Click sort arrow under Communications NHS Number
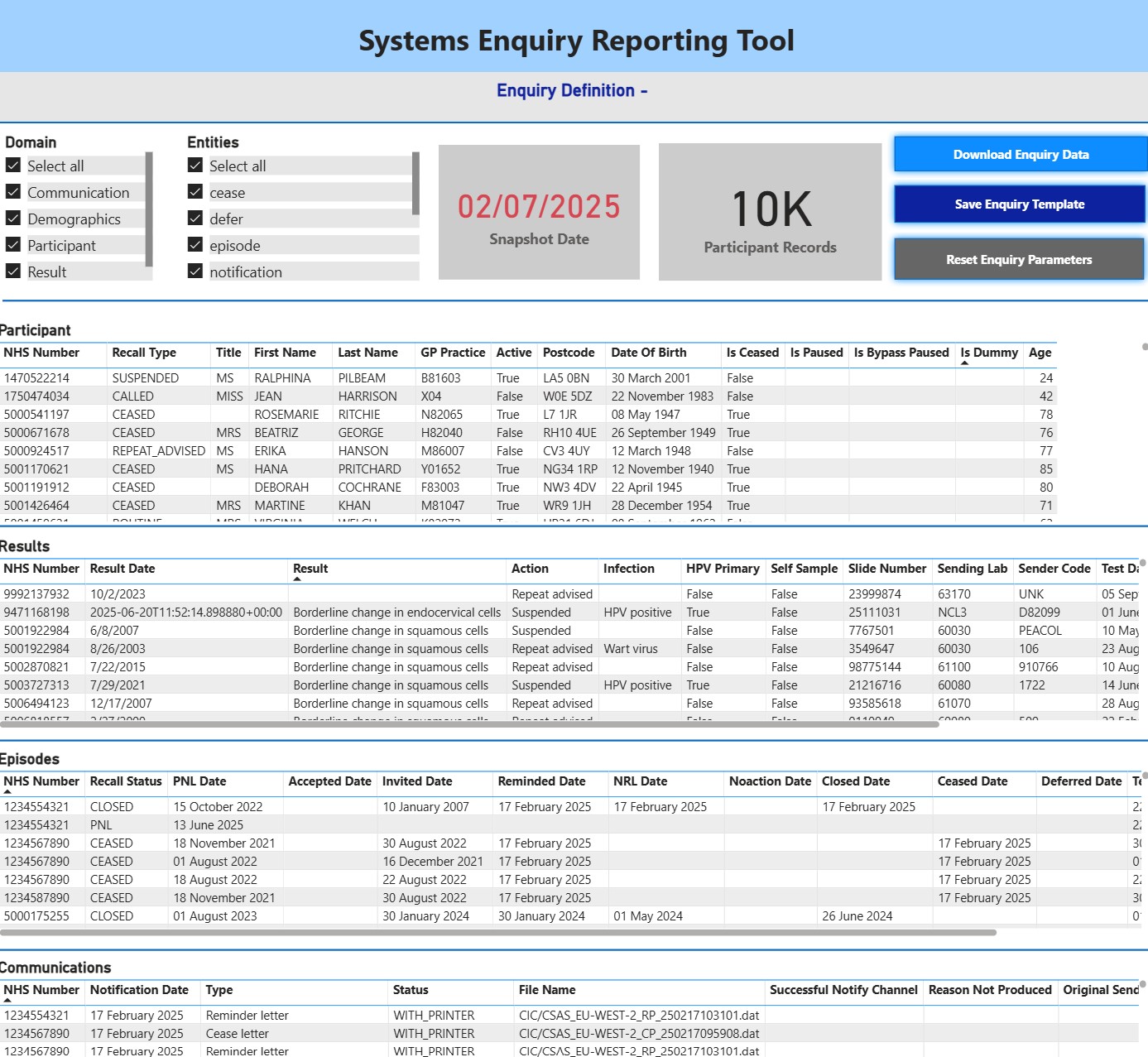 (7, 1001)
